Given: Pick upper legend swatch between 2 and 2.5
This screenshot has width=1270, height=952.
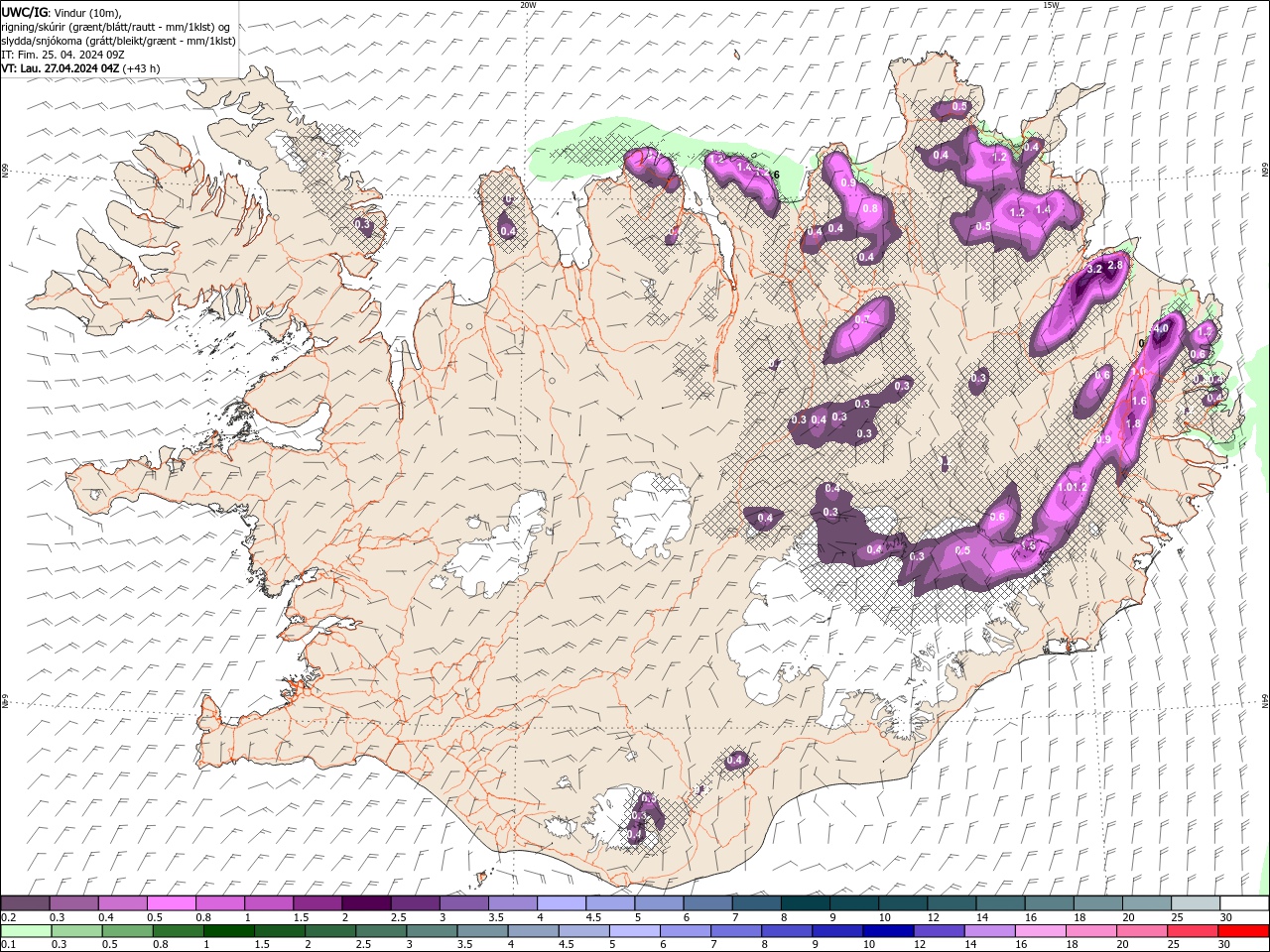Looking at the screenshot, I should pos(365,903).
